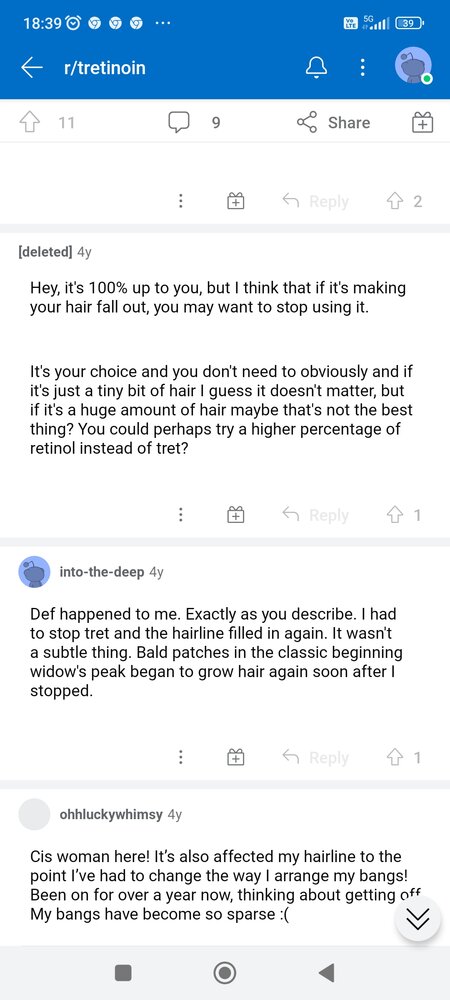Give an award to the post
Screen dimensions: 450x1000
tap(422, 122)
